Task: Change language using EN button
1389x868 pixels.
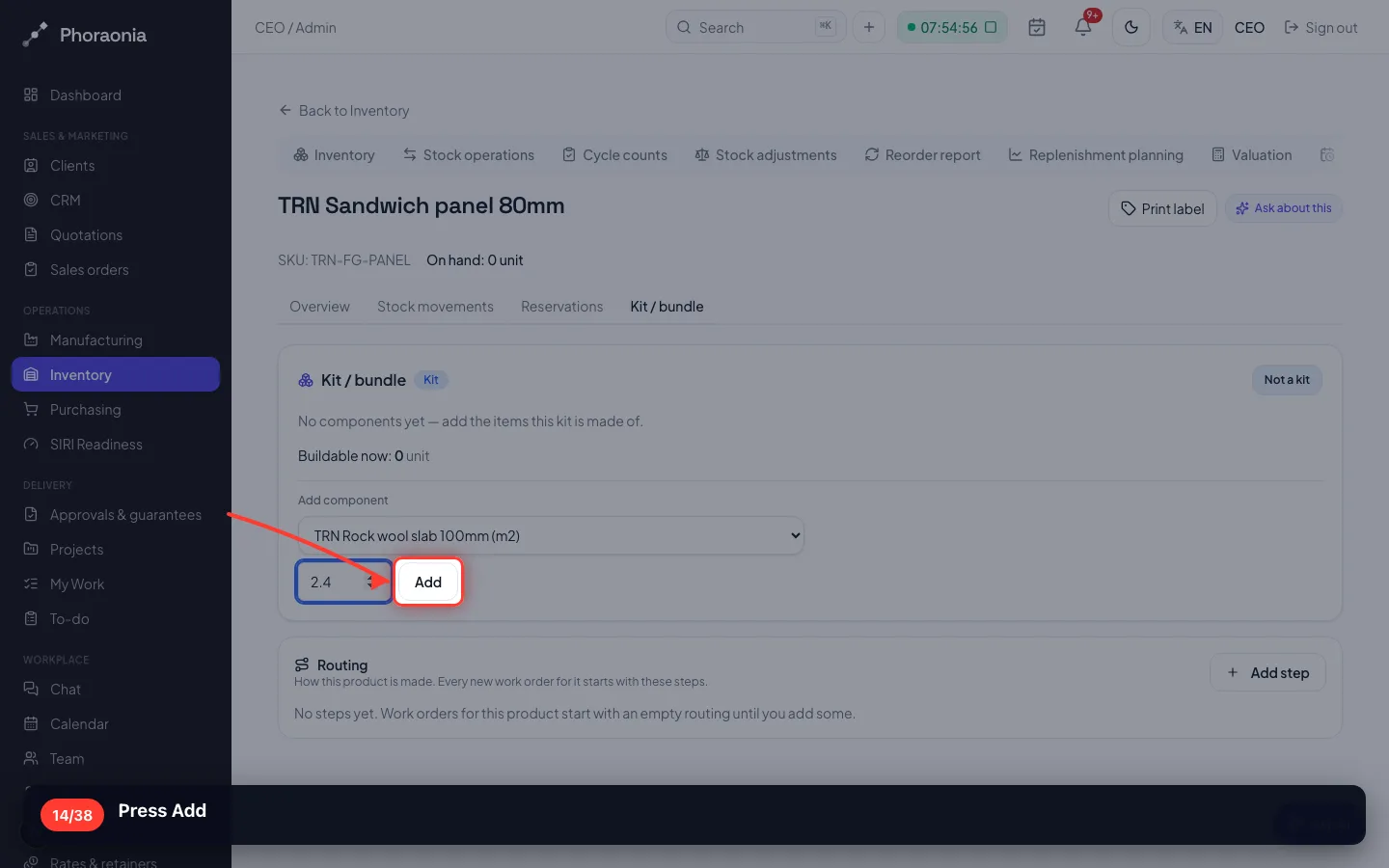Action: (1193, 27)
